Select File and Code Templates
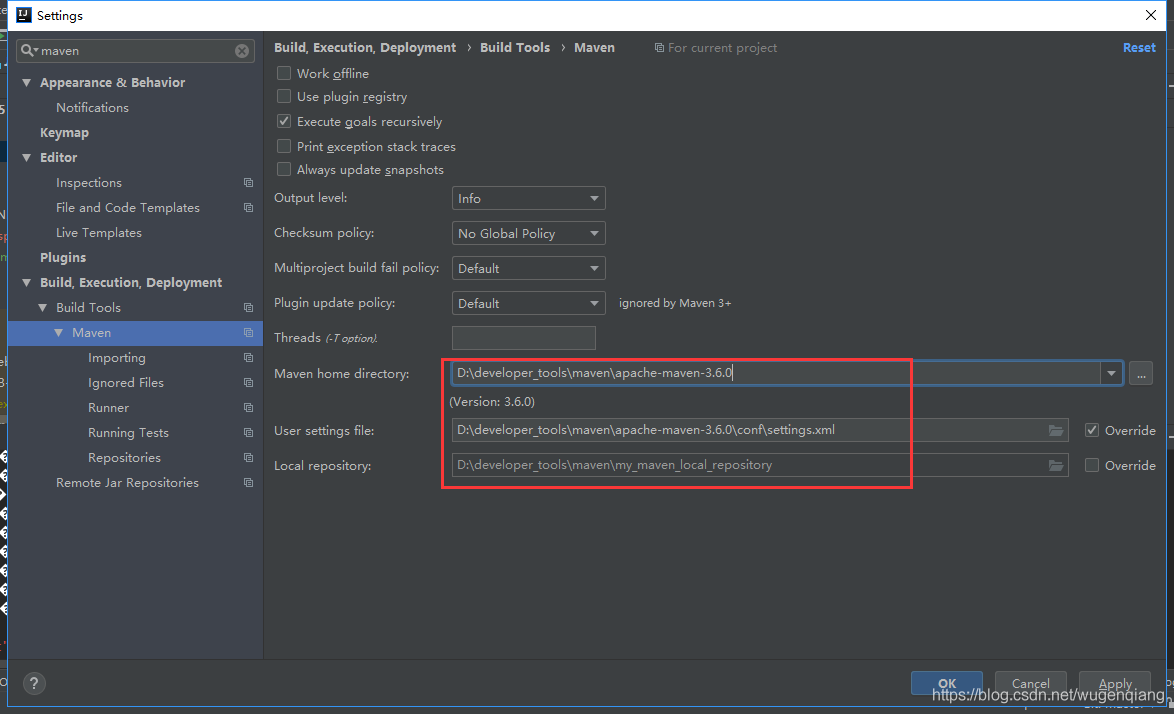The width and height of the screenshot is (1174, 714). tap(128, 207)
